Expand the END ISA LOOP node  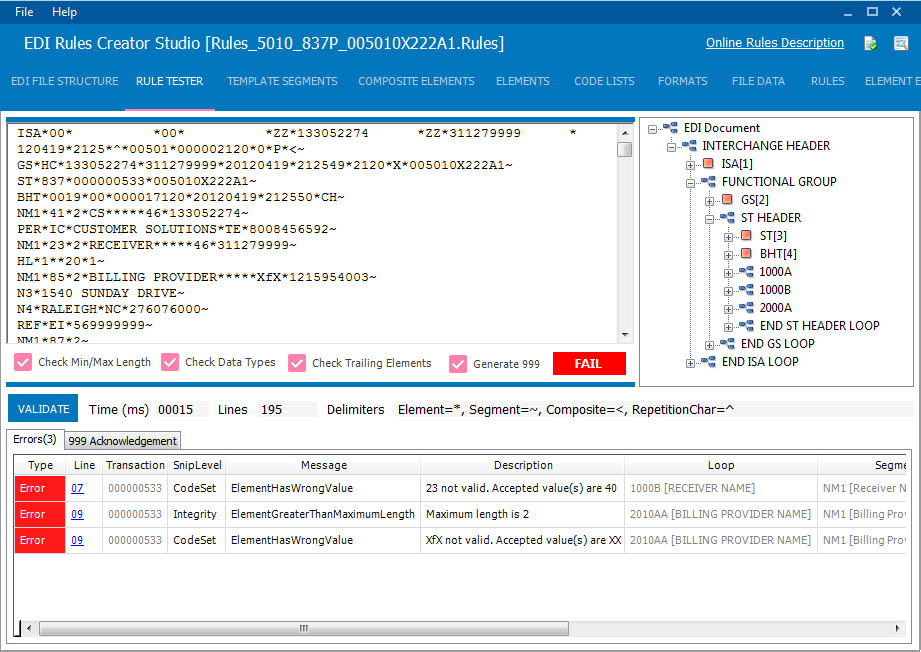click(691, 364)
